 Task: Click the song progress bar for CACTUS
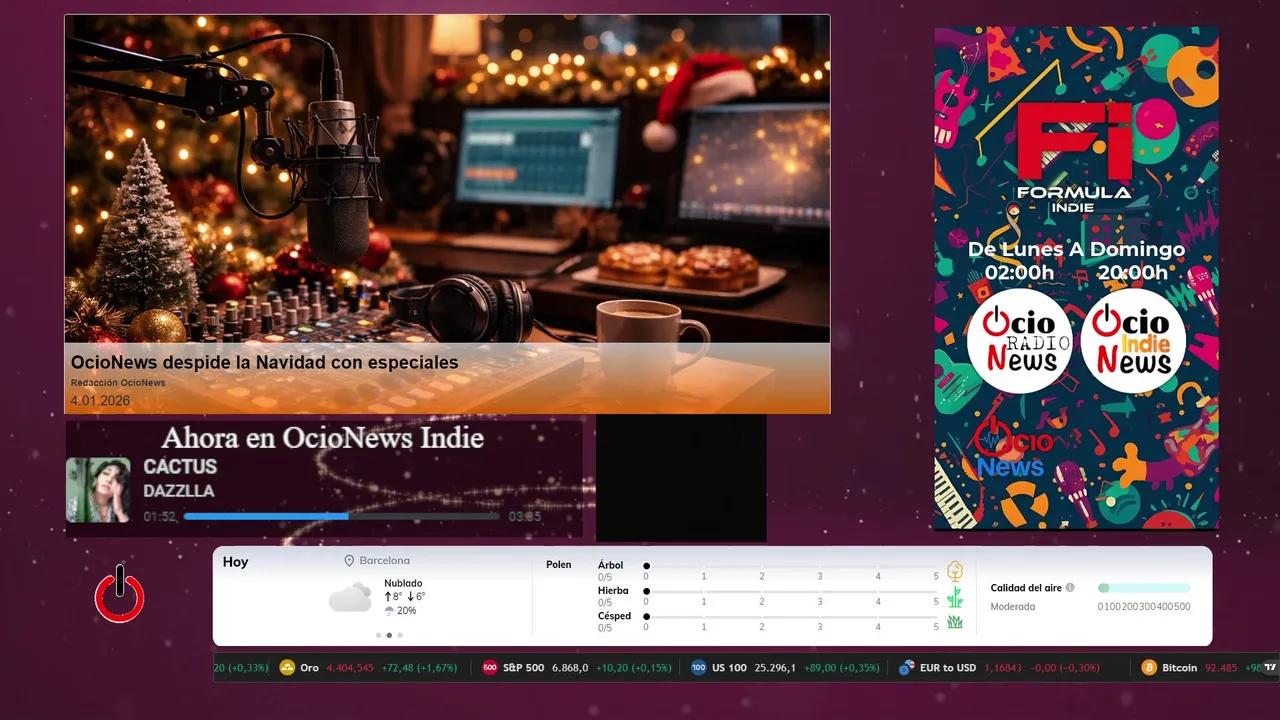click(x=341, y=516)
